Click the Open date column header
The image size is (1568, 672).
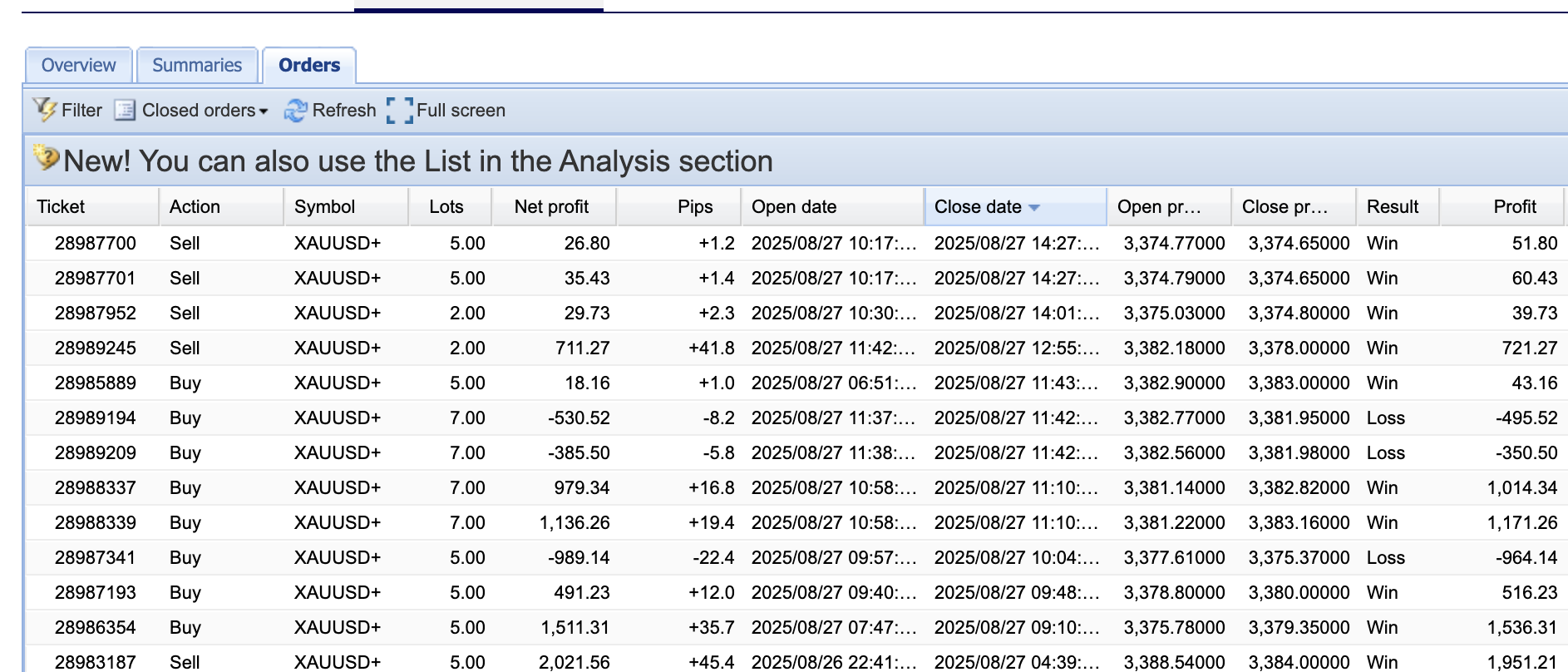point(794,207)
